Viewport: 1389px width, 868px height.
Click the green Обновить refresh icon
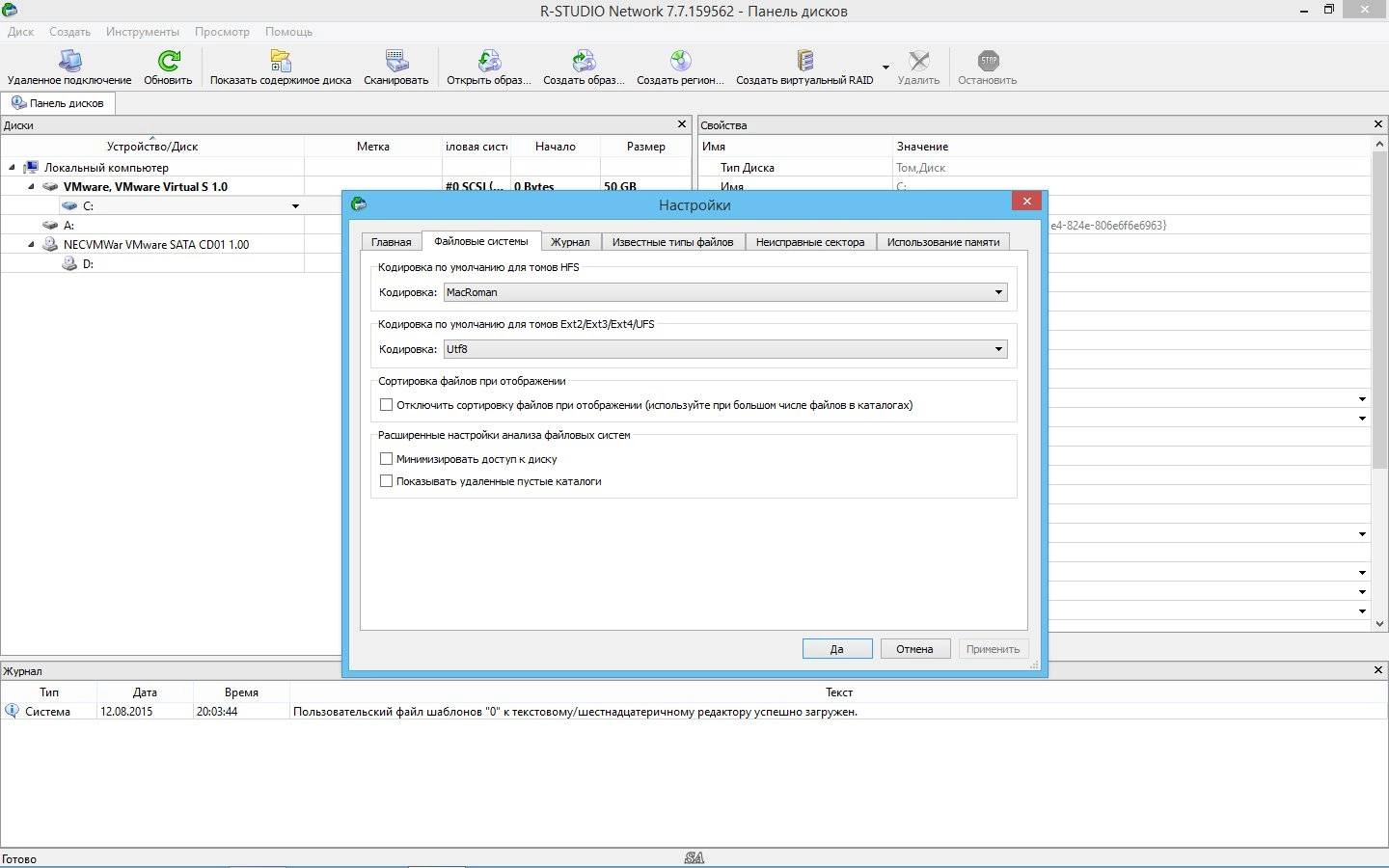tap(168, 61)
